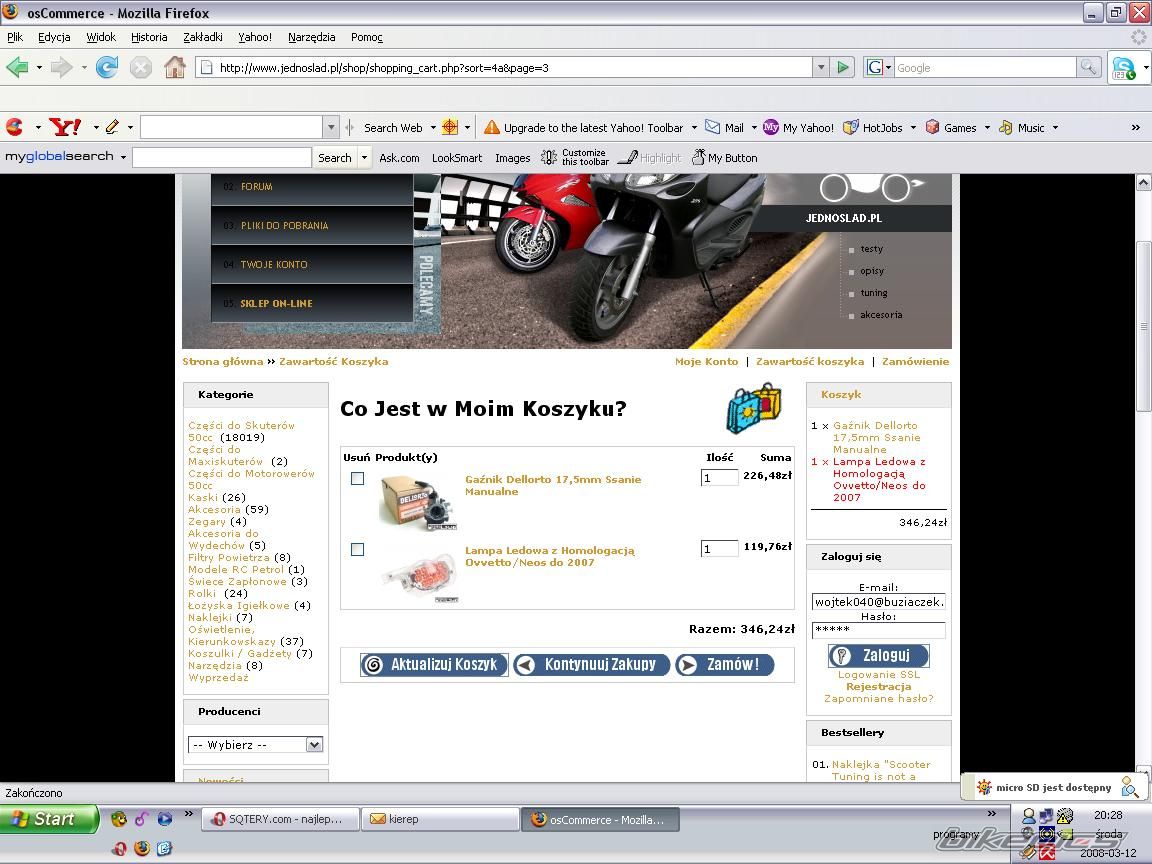Click the Zamów! order button

724,665
